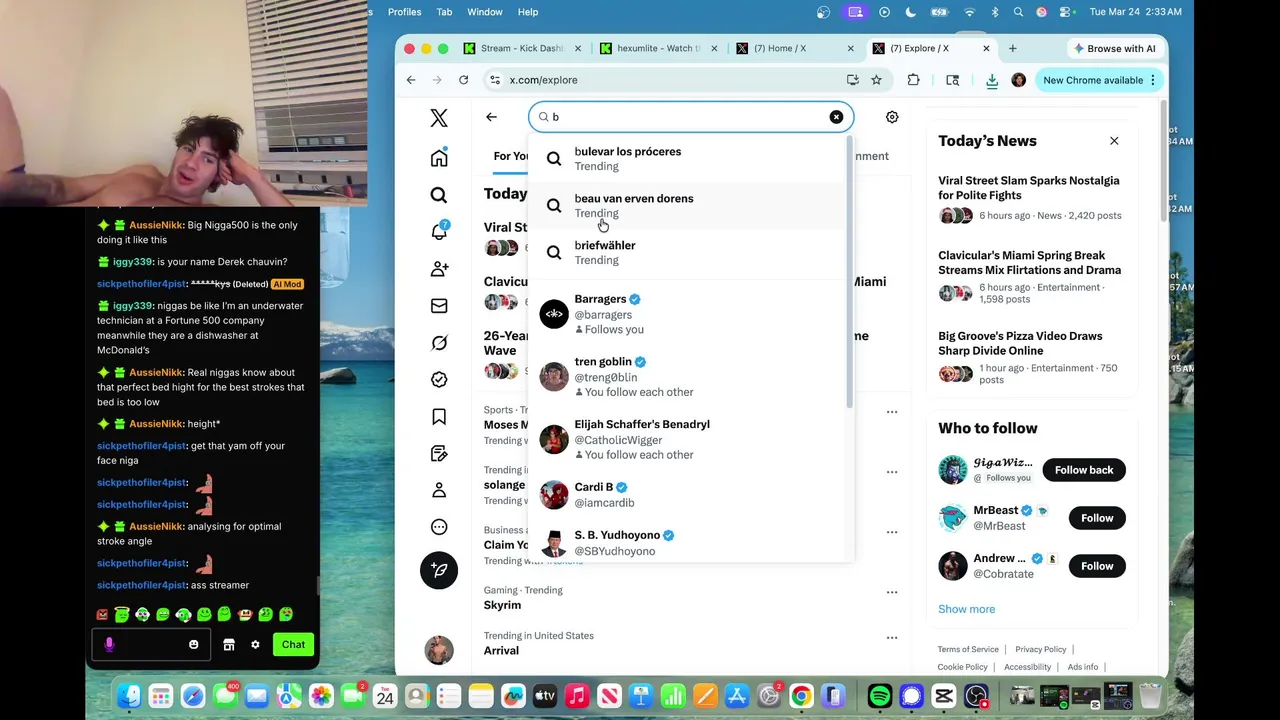The image size is (1280, 720).
Task: Open Grok icon in X sidebar
Action: point(439,343)
